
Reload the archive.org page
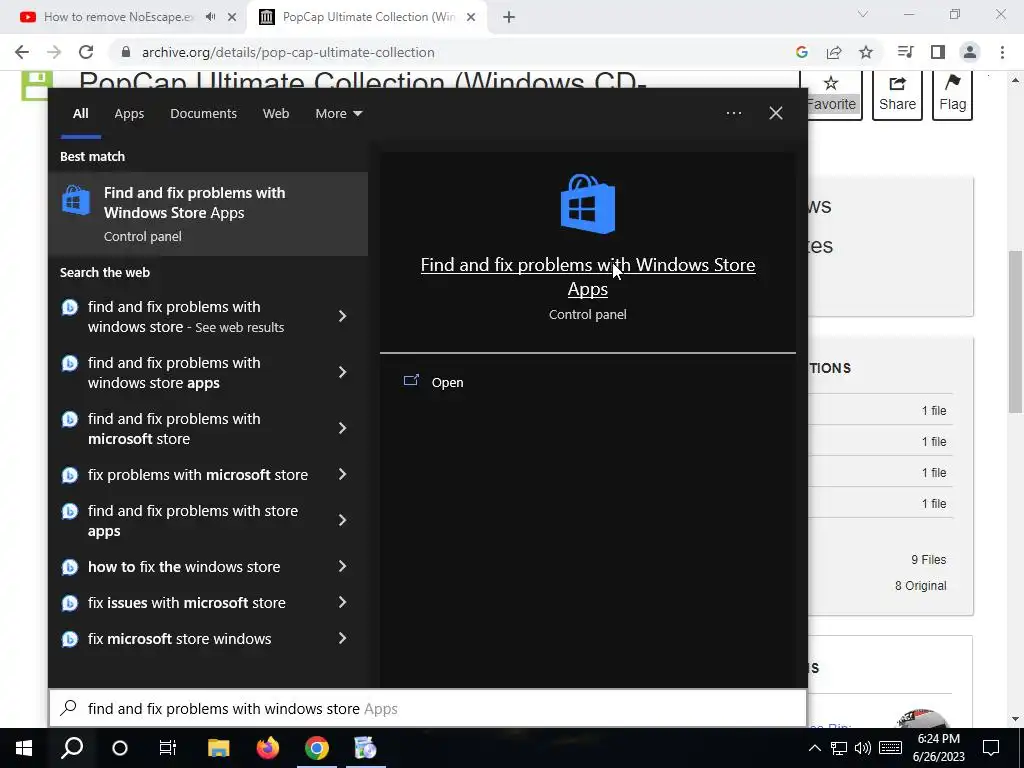(x=86, y=52)
